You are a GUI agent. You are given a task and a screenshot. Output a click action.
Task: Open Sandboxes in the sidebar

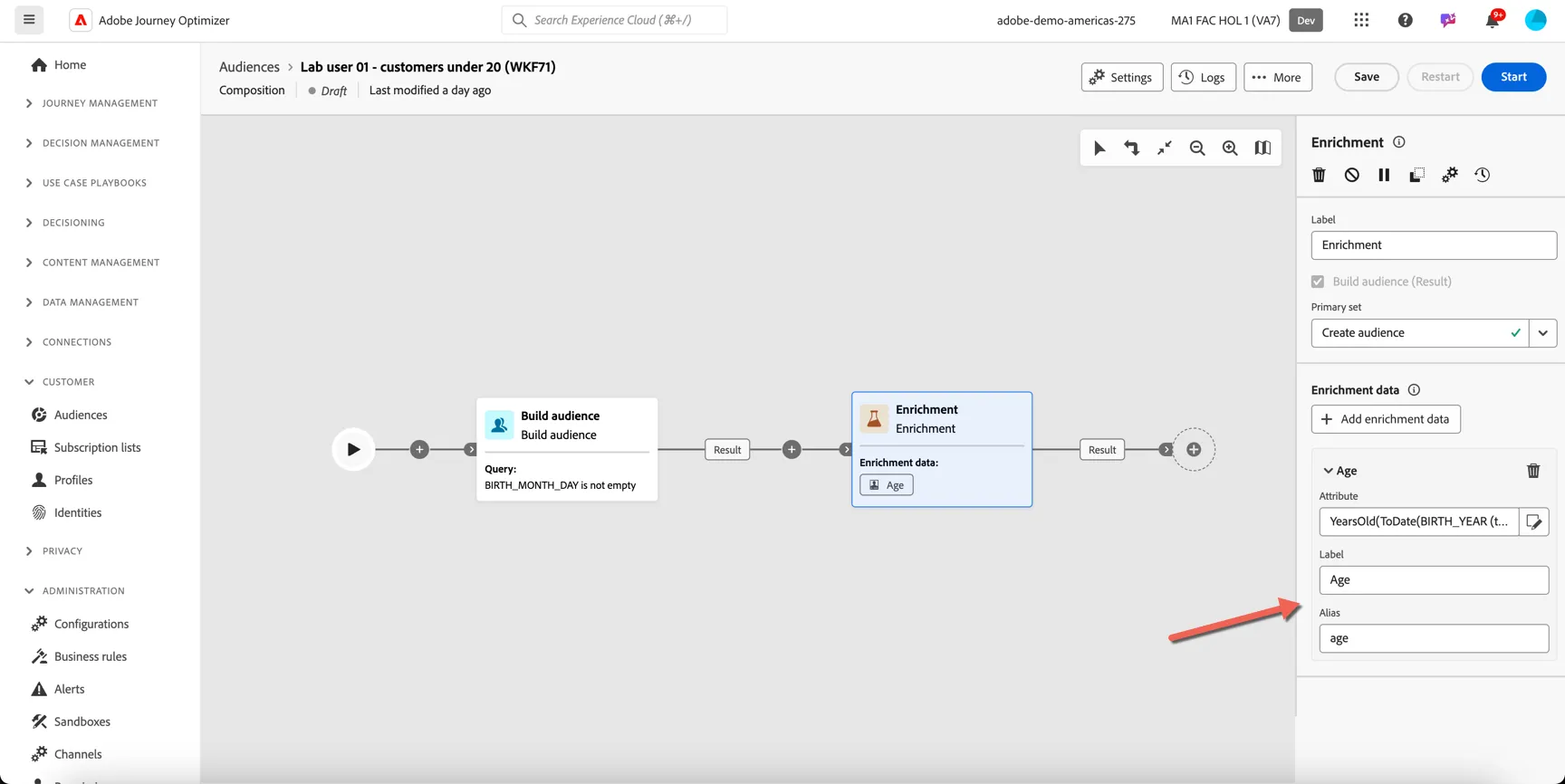82,722
